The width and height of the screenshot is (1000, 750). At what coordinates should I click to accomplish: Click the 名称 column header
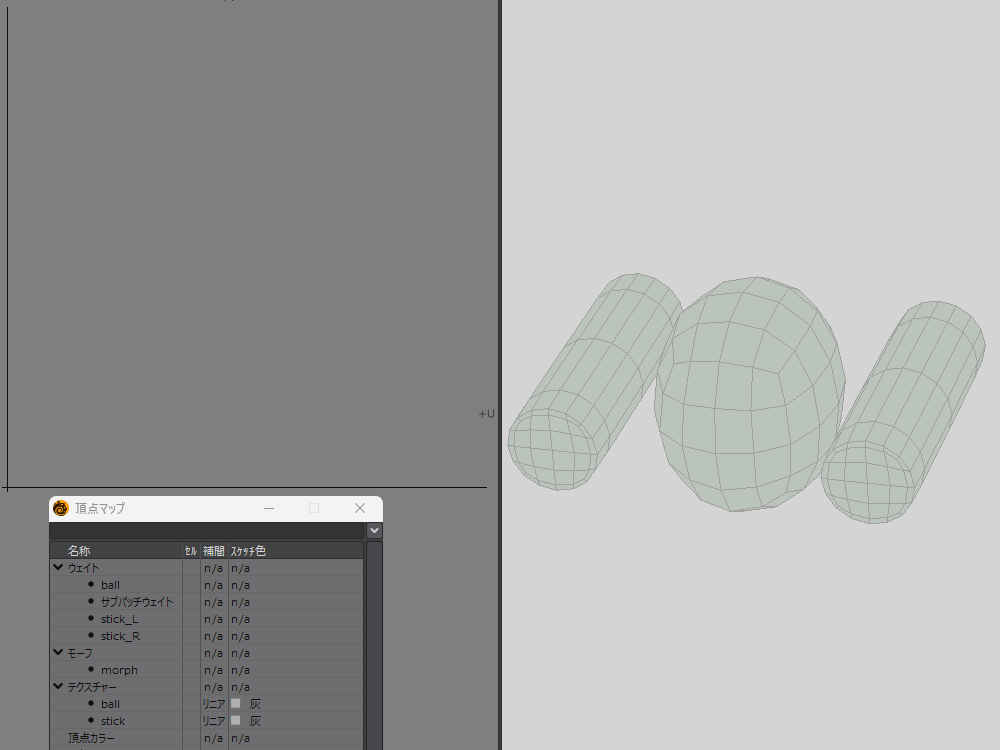[79, 551]
